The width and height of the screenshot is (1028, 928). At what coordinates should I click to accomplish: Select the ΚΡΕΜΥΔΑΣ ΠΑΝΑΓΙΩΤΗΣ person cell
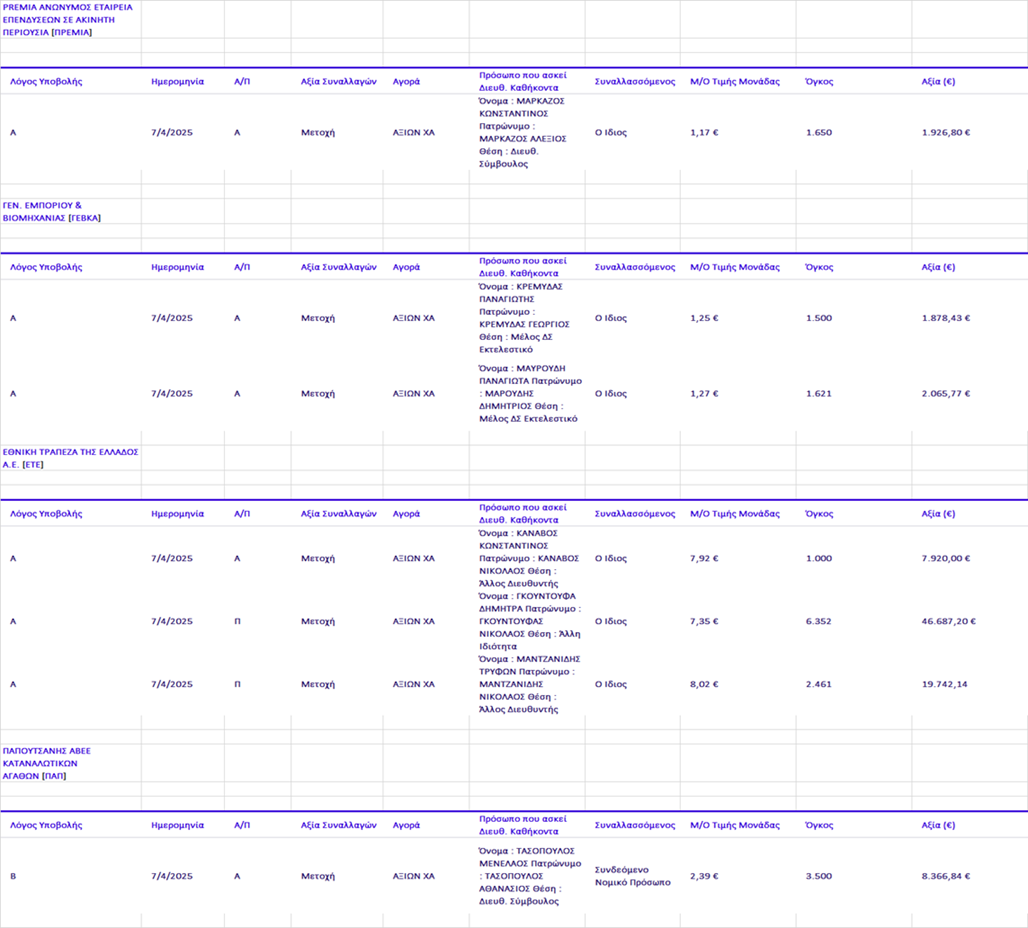(x=524, y=318)
